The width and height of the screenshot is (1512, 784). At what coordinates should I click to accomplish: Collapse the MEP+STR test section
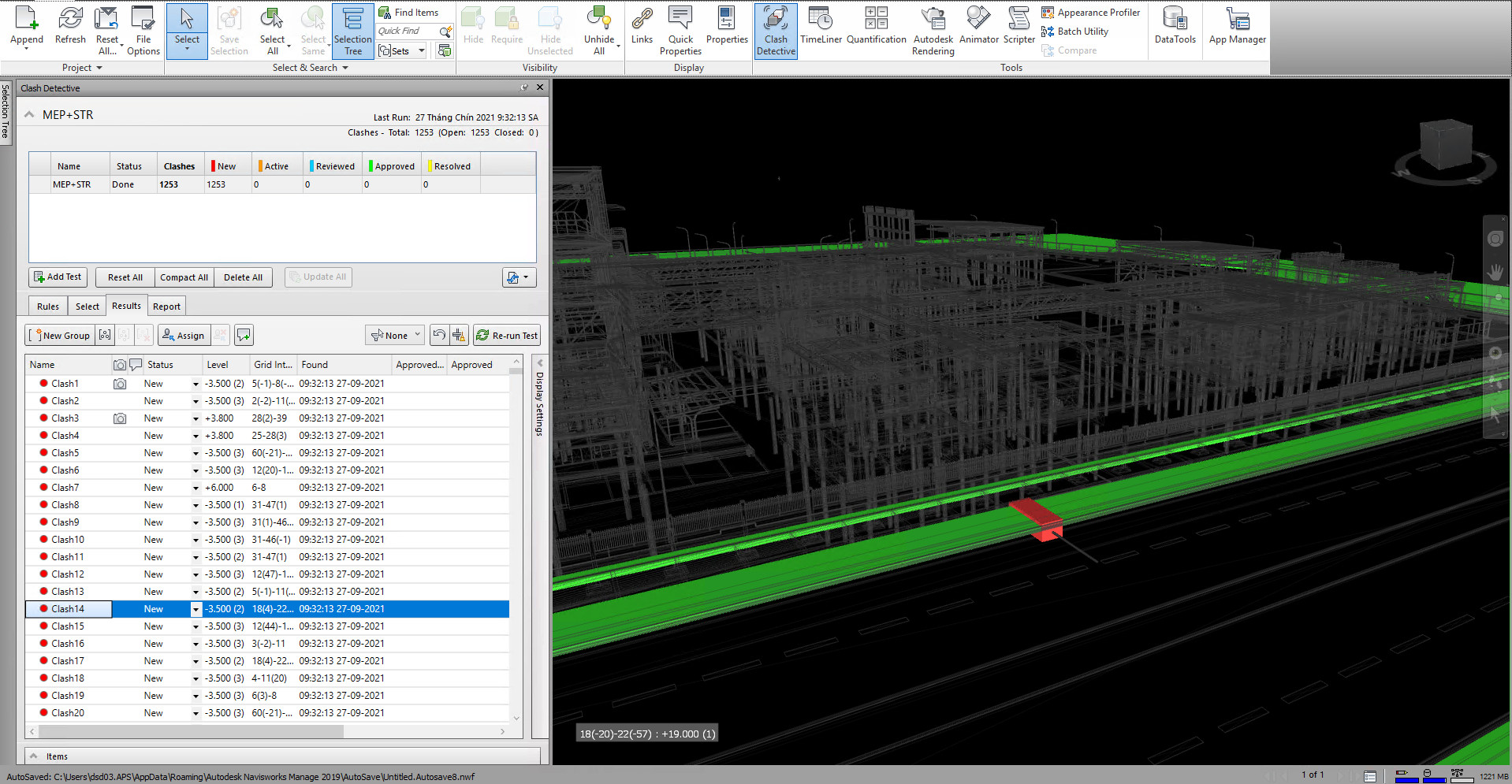point(29,115)
